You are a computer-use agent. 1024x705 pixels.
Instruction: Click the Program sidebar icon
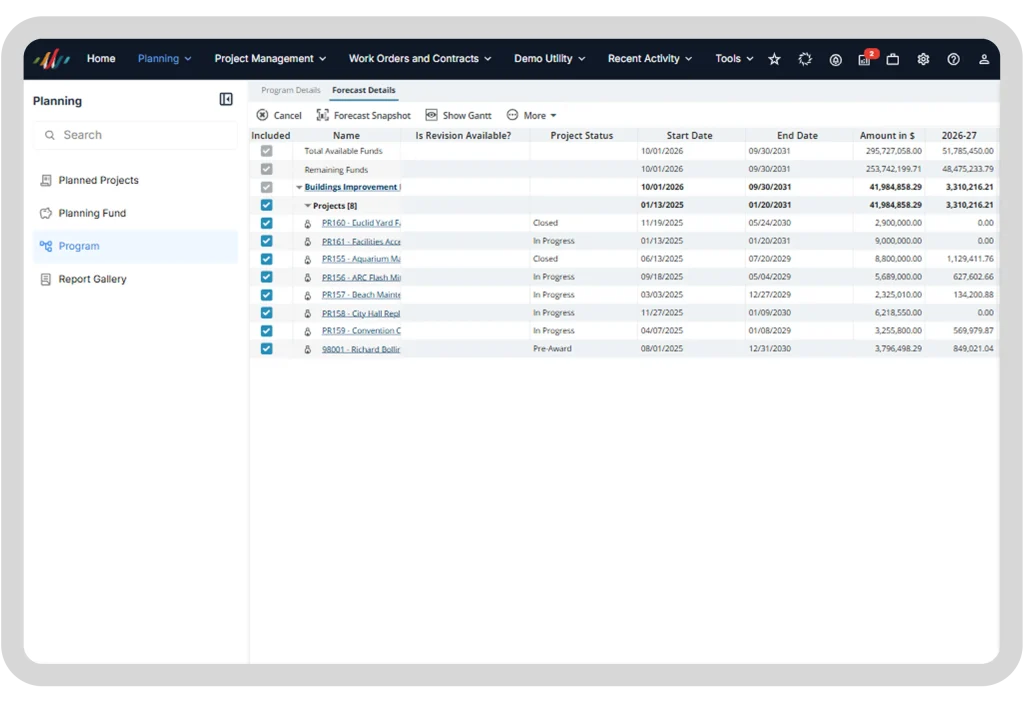[46, 246]
